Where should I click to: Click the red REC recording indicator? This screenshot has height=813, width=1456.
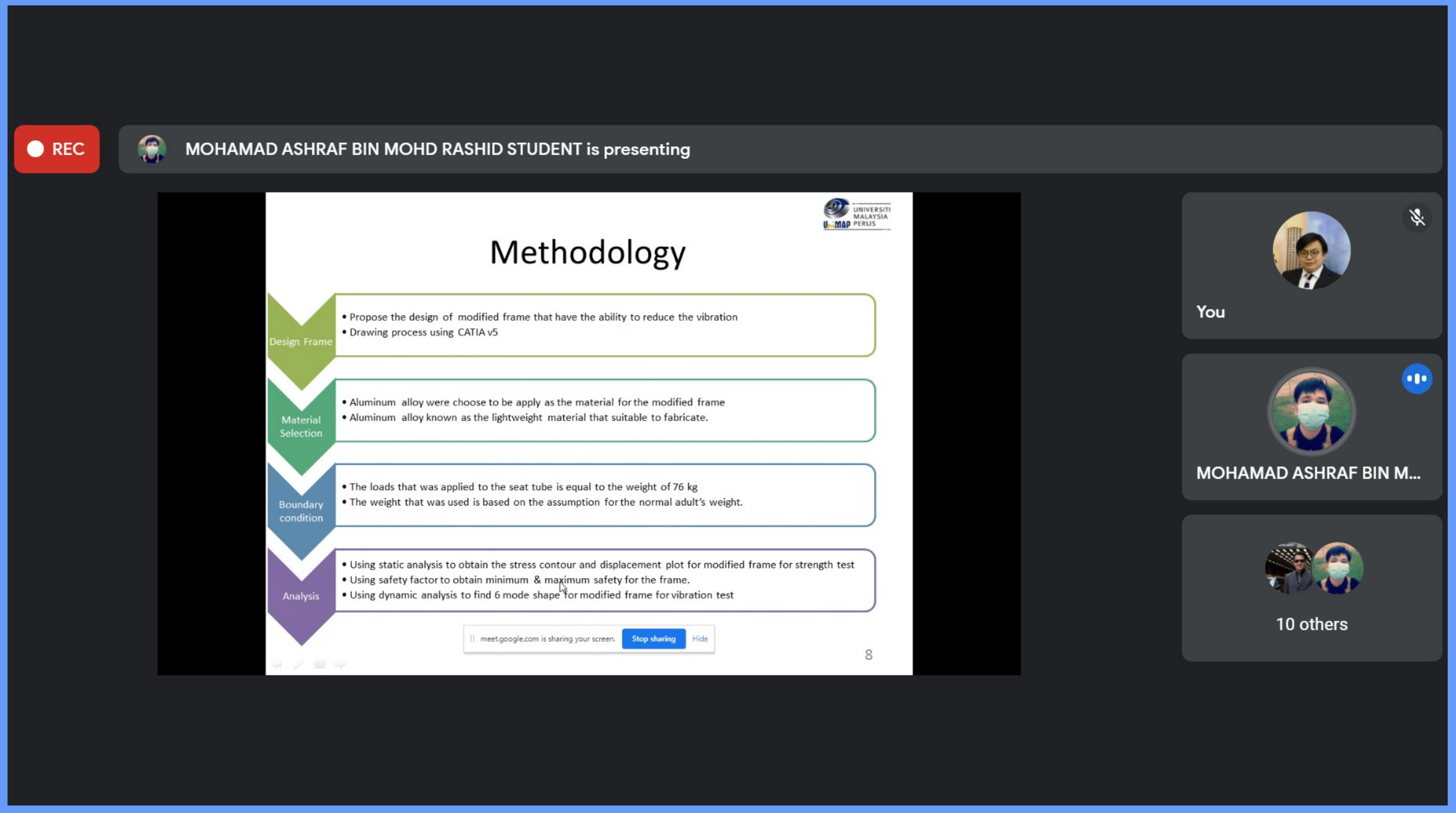pos(56,149)
